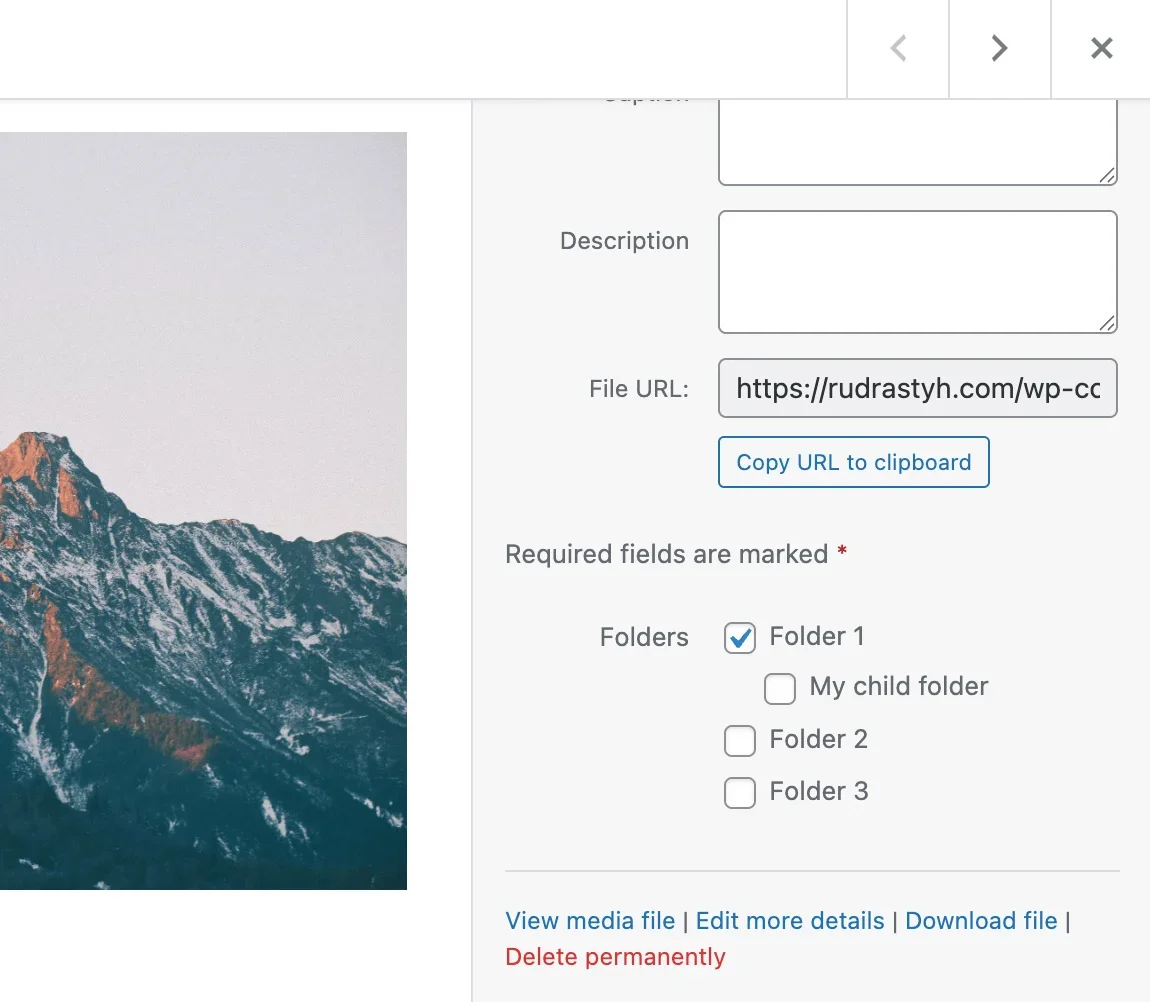Go to the previous media item
Viewport: 1150px width, 1002px height.
[x=898, y=48]
